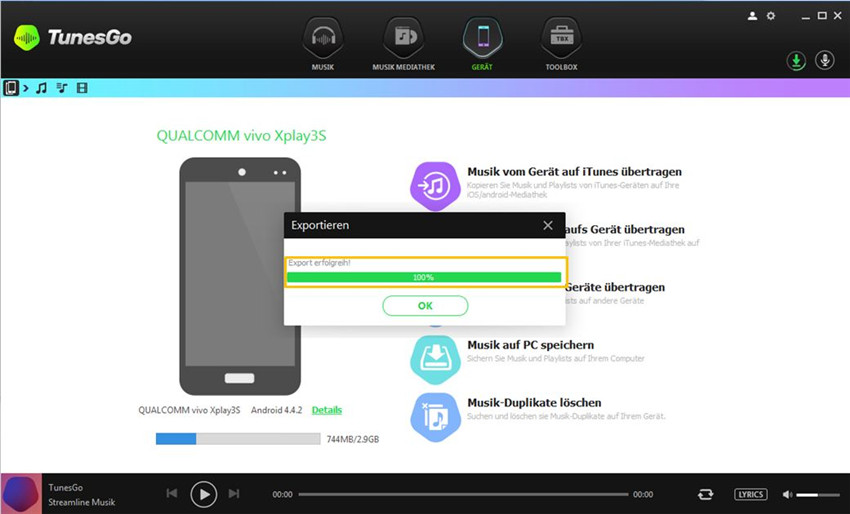This screenshot has height=514, width=850.
Task: Select Musik vom Gerät auf iTunes übertragen
Action: tap(575, 171)
